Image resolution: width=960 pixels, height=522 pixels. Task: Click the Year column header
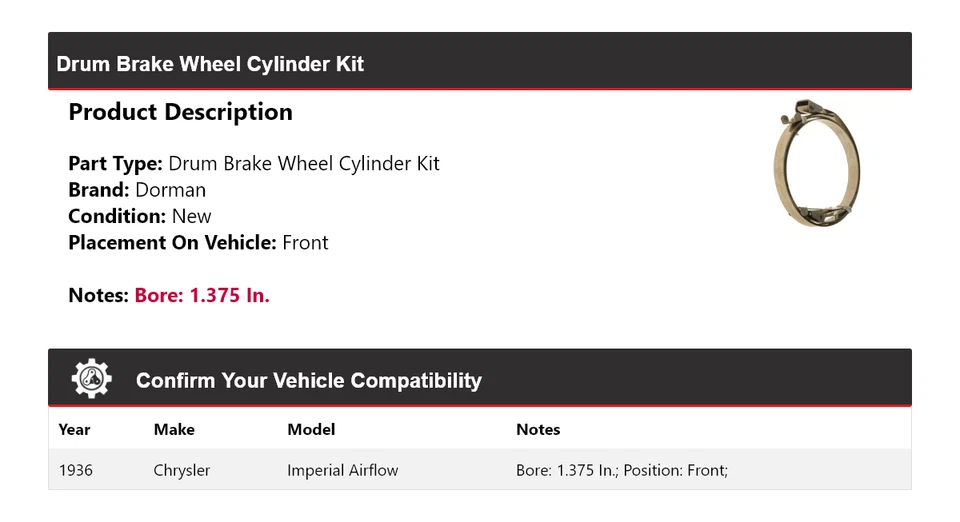pos(74,429)
